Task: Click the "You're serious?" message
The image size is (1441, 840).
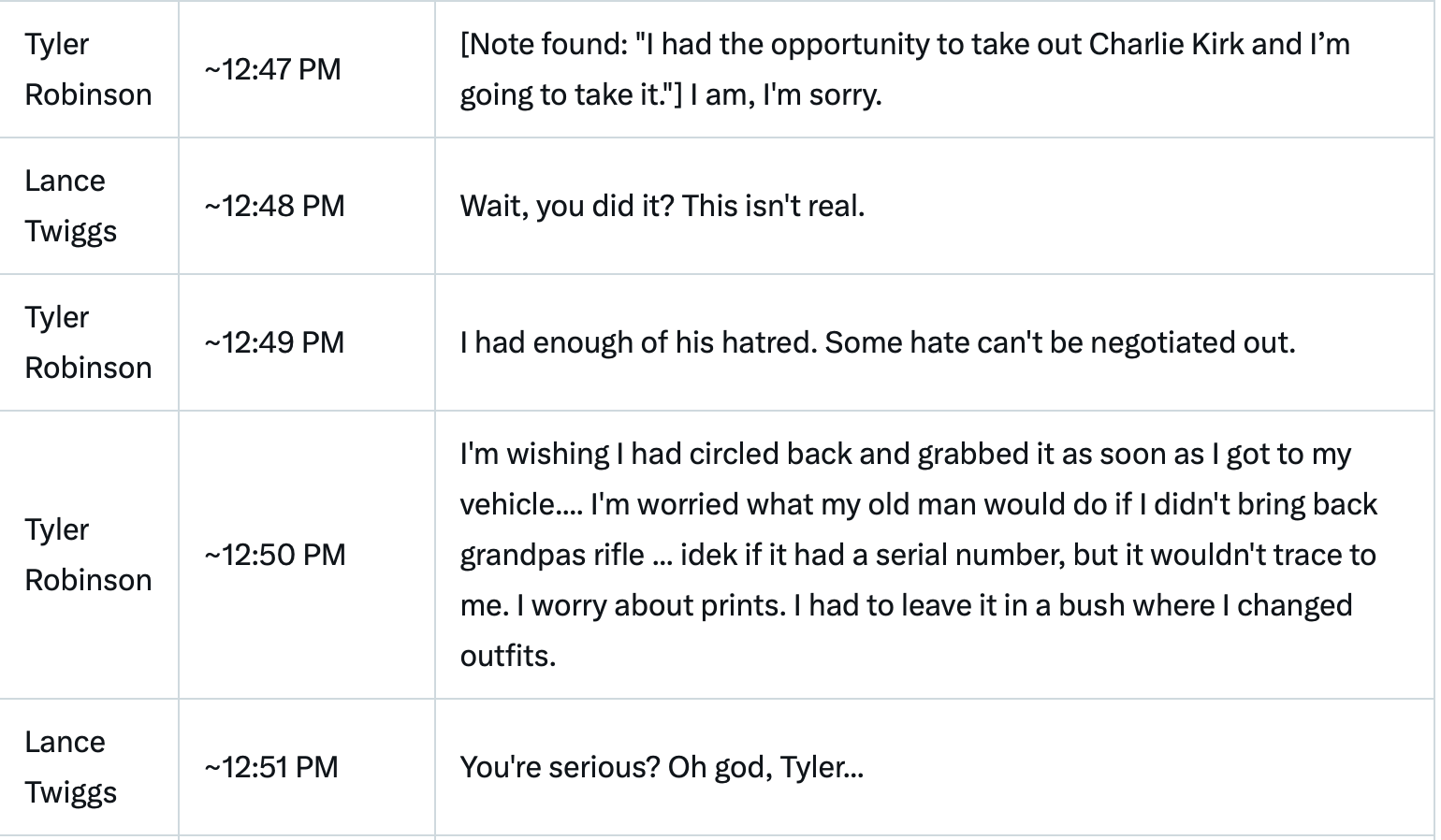Action: pos(662,767)
